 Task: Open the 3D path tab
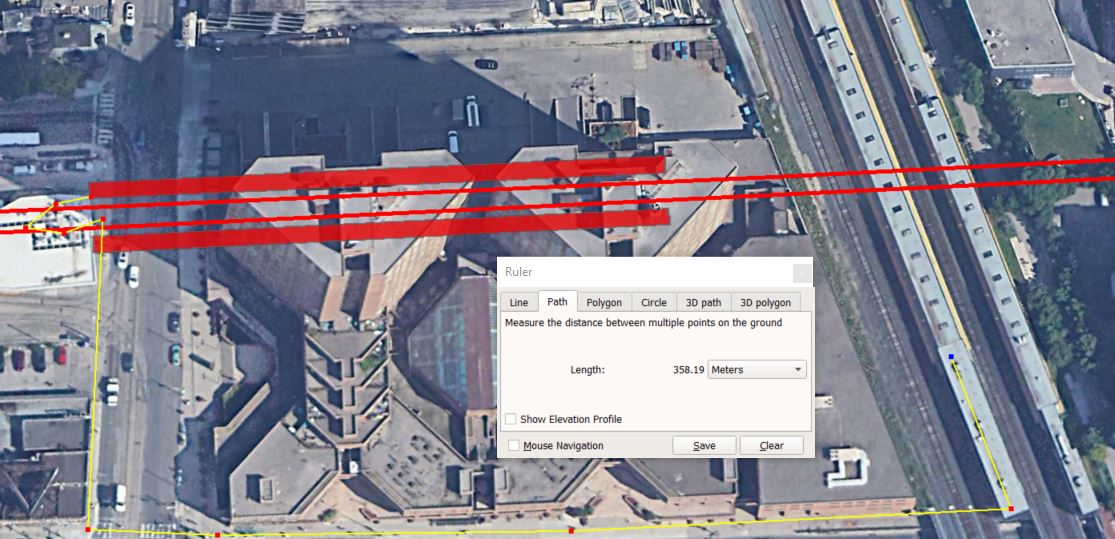(x=703, y=302)
